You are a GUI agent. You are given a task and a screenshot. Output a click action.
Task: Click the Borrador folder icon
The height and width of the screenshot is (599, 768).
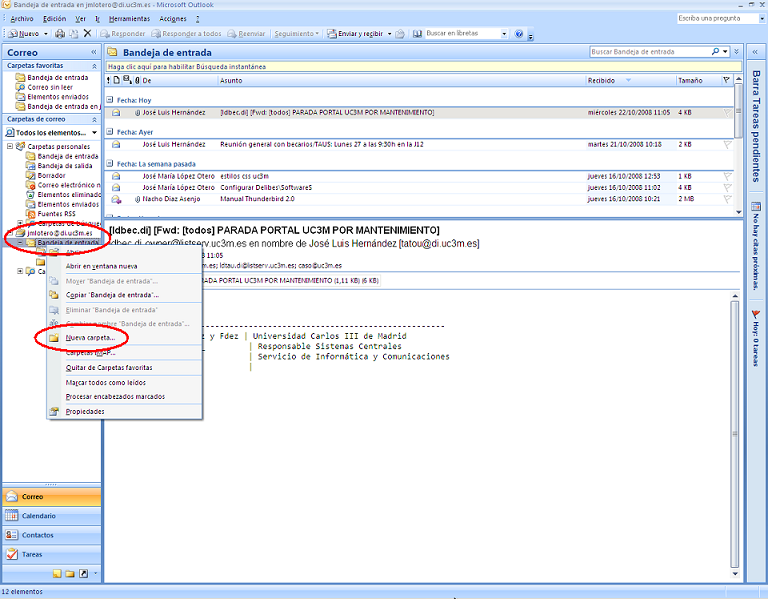point(30,175)
